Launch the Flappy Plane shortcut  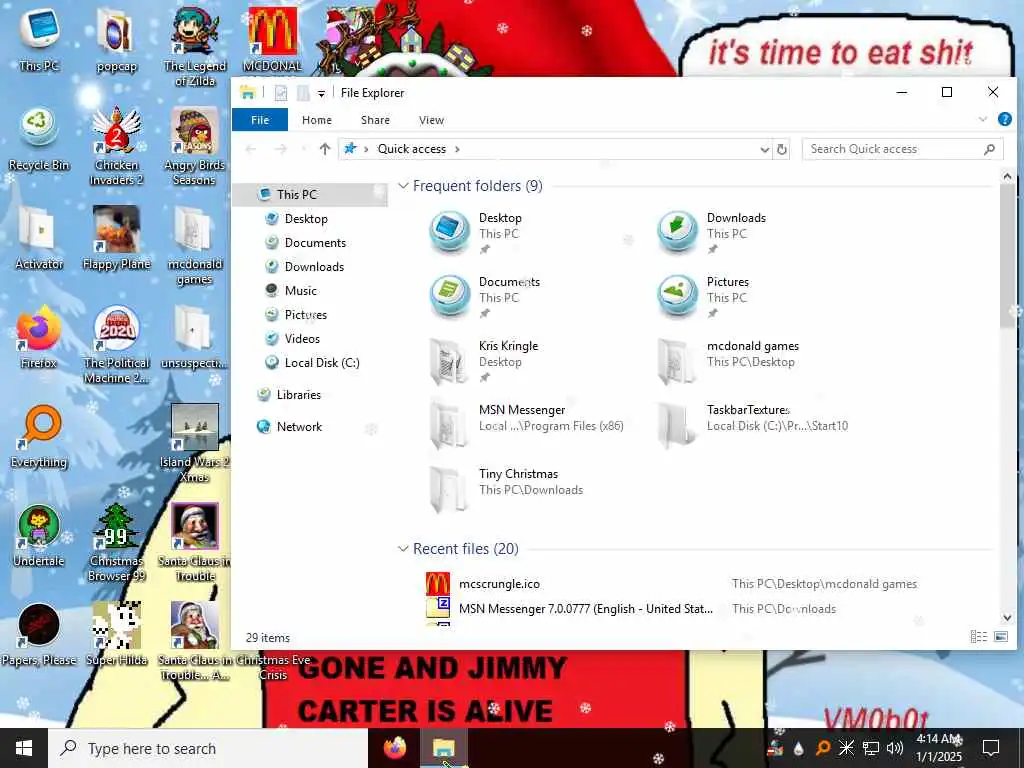pos(116,238)
